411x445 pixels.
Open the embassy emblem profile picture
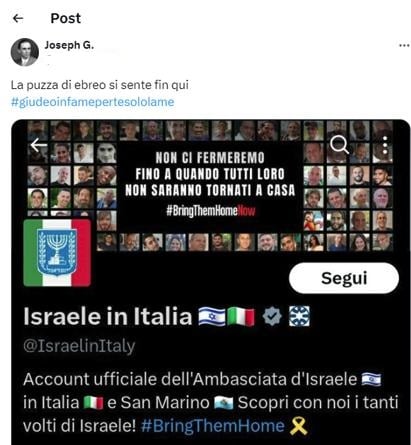click(57, 253)
